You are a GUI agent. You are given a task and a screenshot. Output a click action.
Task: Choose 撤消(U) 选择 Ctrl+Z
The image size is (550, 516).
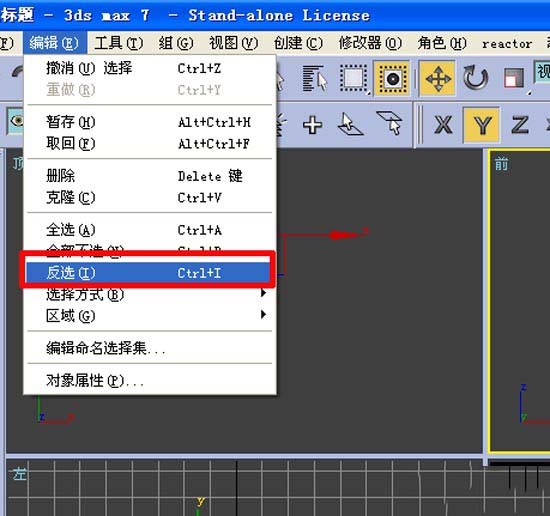pos(150,68)
